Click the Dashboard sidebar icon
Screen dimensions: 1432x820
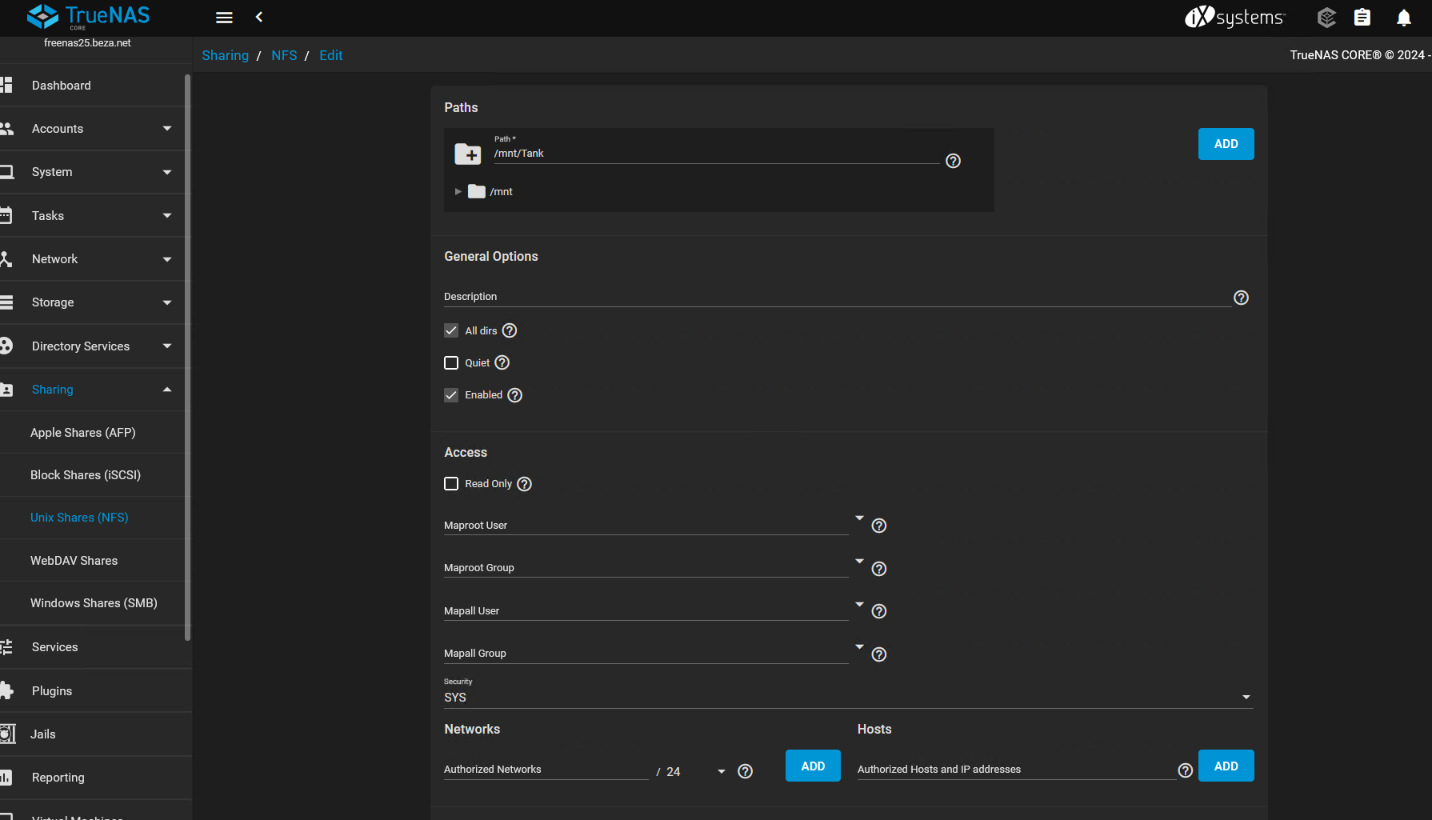coord(6,85)
